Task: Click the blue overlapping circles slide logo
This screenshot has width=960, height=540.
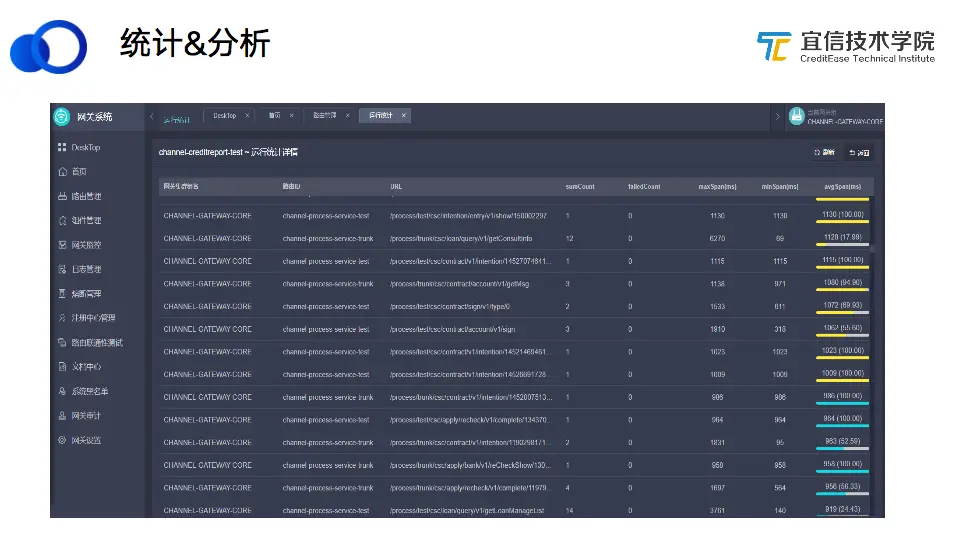Action: pos(48,47)
